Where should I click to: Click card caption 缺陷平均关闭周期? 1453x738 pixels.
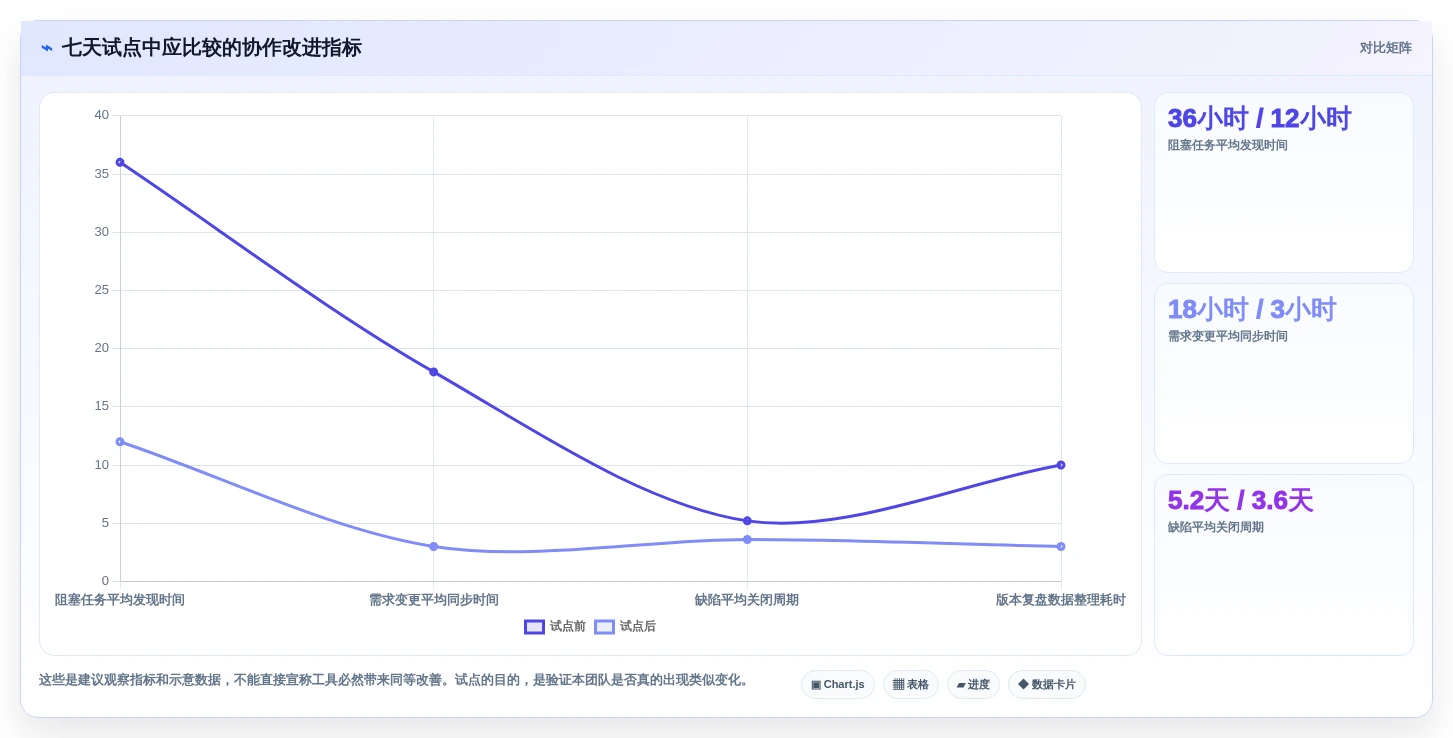pos(1216,527)
